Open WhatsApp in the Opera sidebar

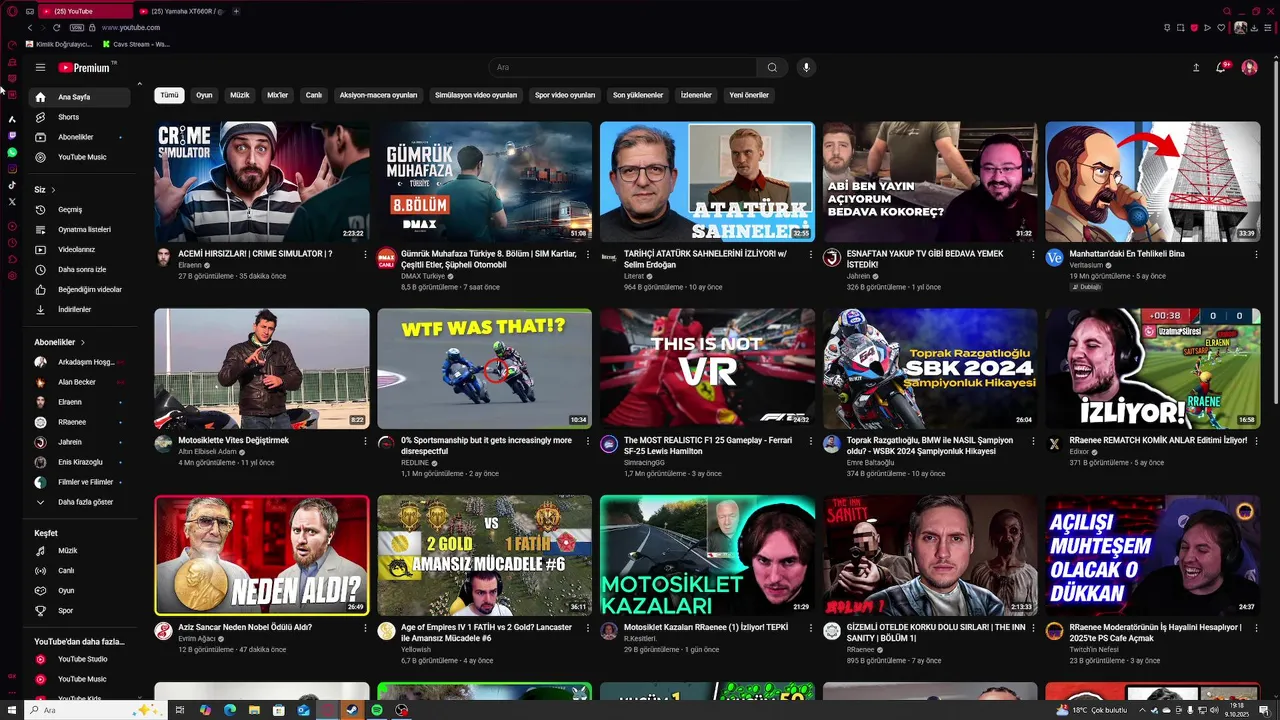tap(12, 152)
